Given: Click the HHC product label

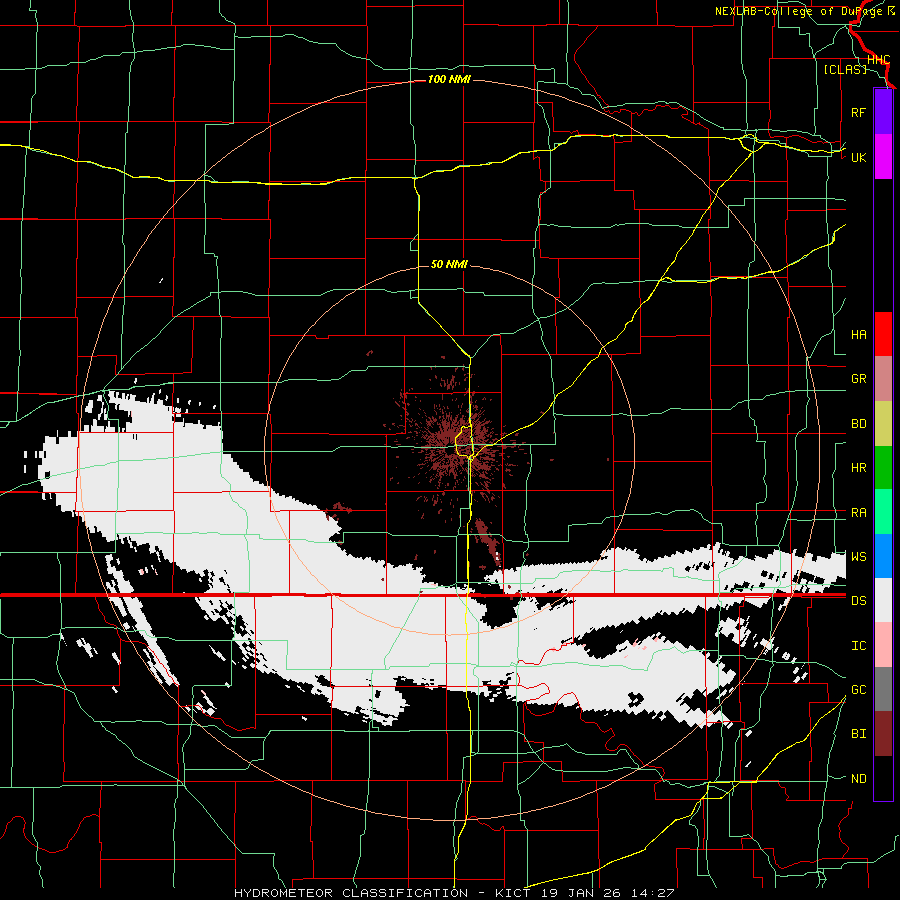Looking at the screenshot, I should [x=879, y=60].
